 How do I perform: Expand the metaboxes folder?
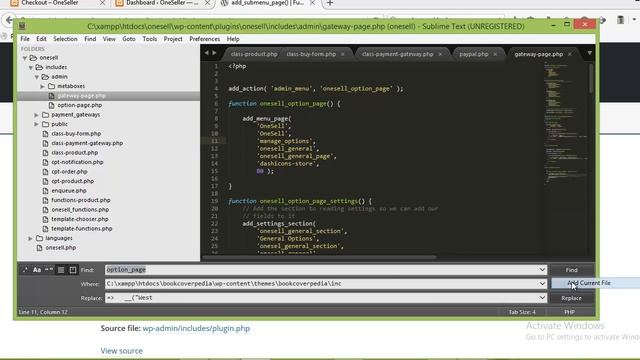pos(42,87)
